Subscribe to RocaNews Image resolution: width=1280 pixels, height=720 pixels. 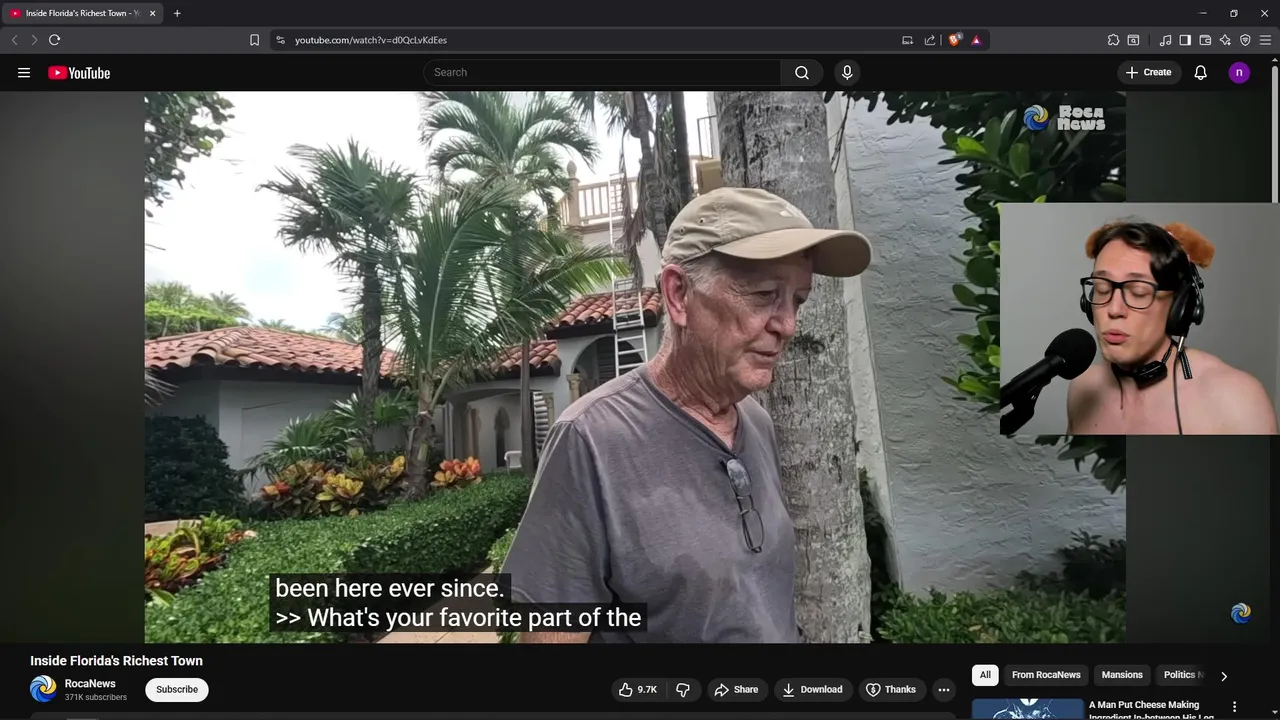pyautogui.click(x=177, y=689)
